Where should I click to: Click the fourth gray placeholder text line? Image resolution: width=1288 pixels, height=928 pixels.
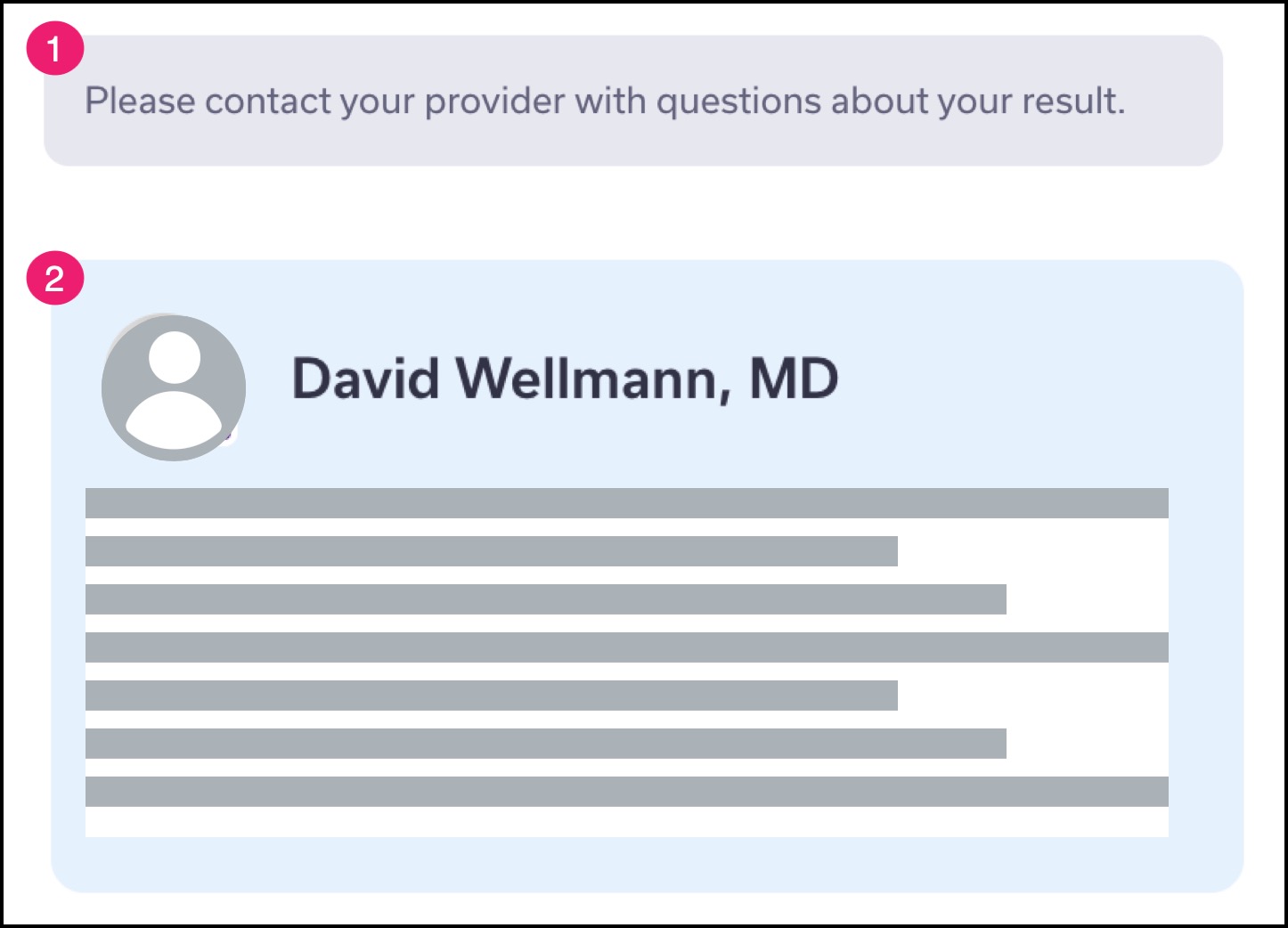pos(627,647)
